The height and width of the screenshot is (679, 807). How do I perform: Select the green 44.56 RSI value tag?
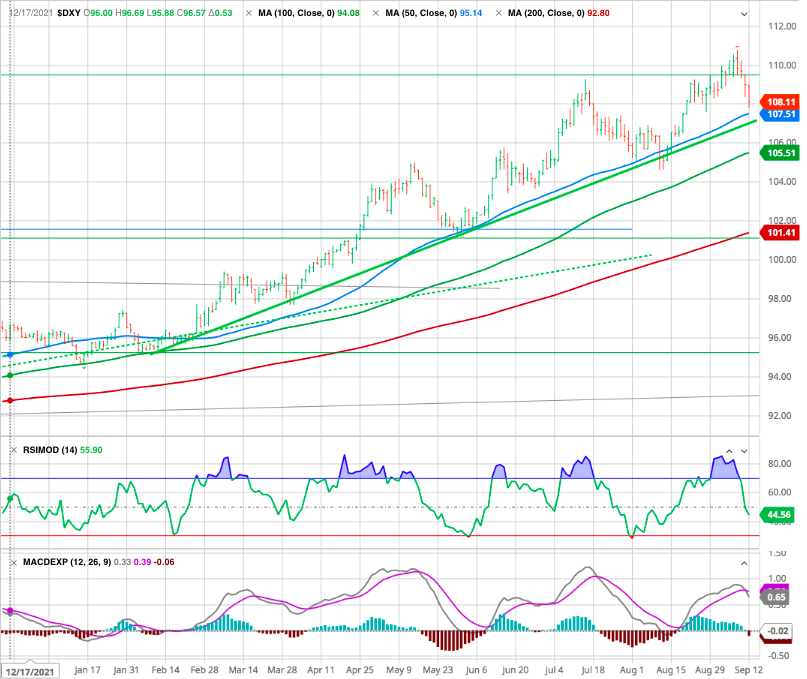[x=781, y=515]
